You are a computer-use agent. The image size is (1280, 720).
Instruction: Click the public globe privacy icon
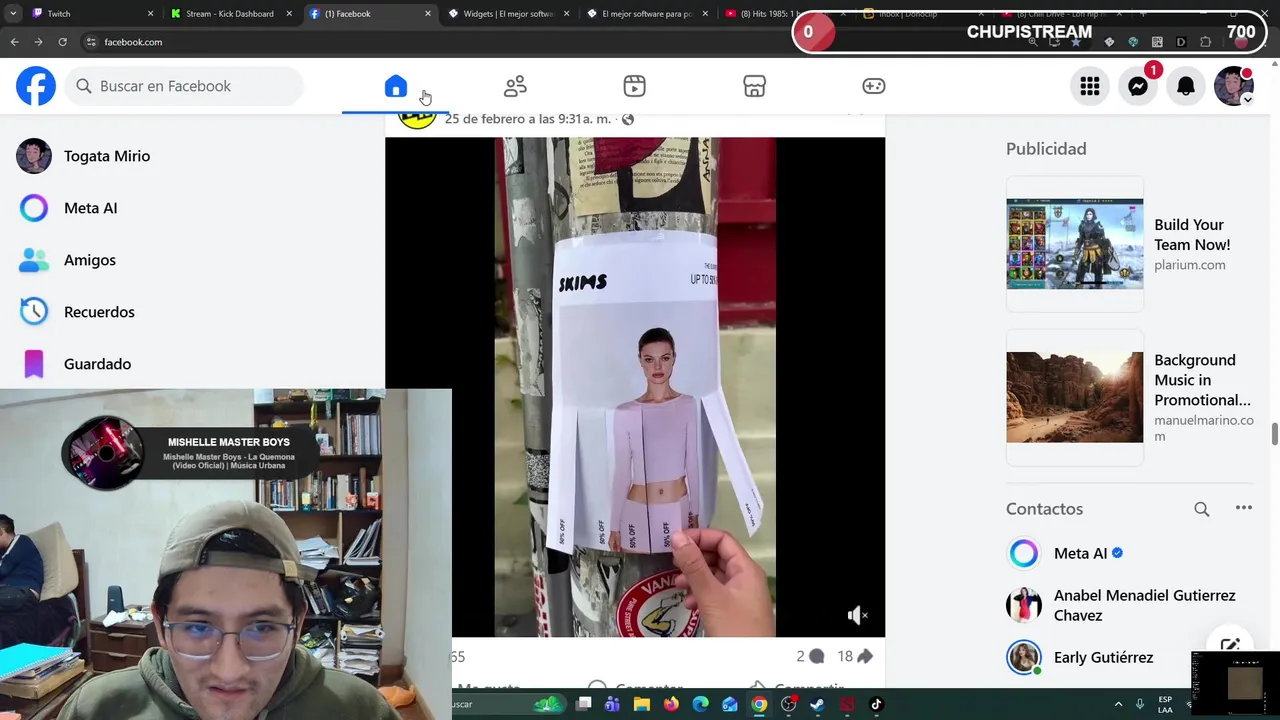point(628,119)
